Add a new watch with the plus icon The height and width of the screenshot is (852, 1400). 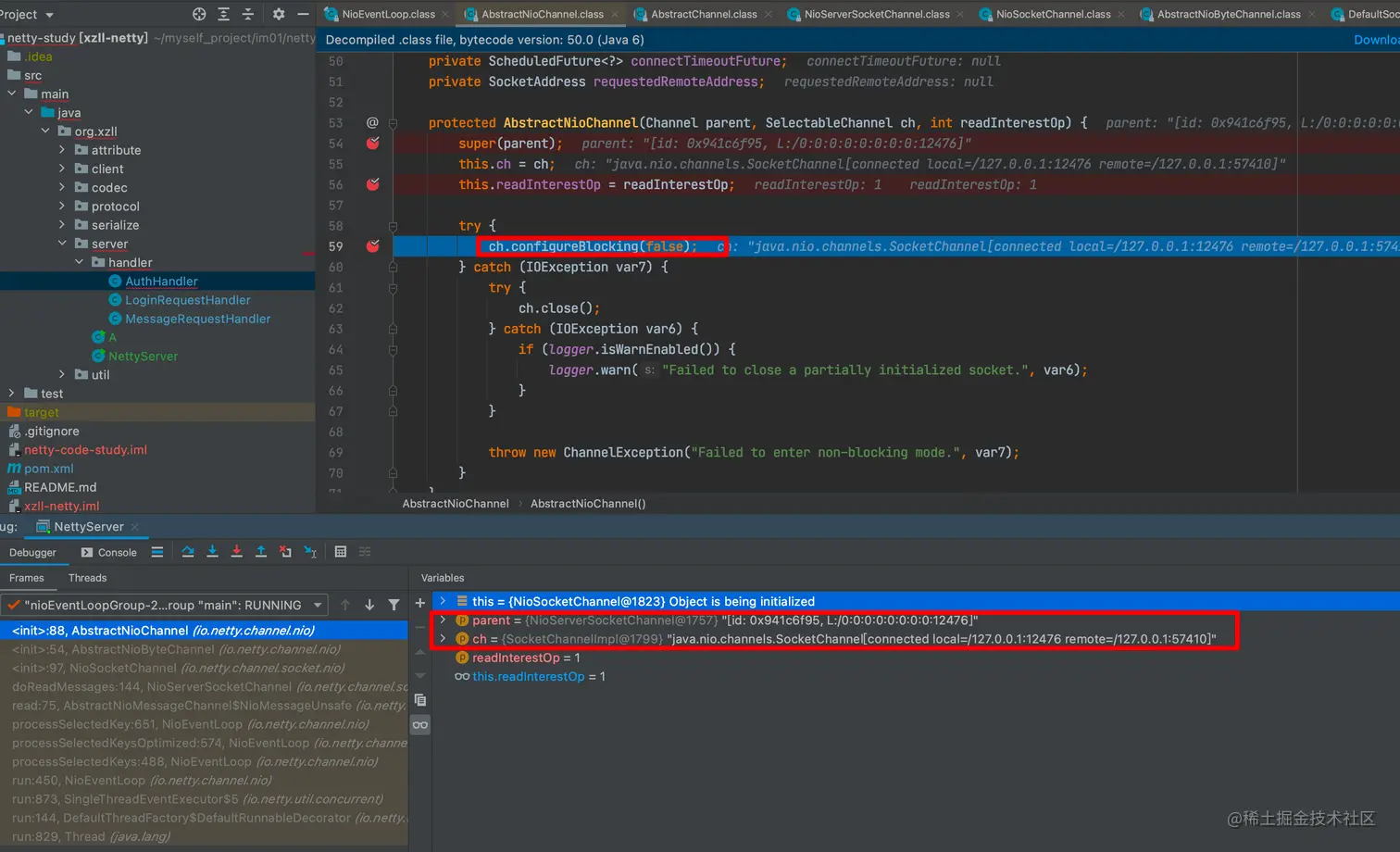419,602
